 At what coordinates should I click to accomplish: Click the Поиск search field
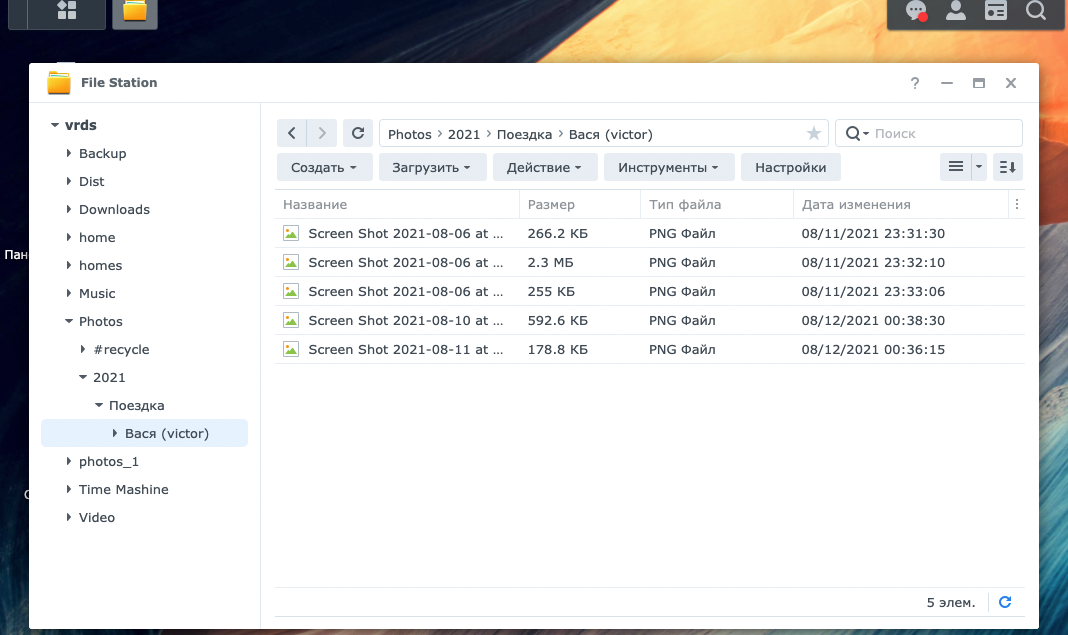click(x=940, y=133)
